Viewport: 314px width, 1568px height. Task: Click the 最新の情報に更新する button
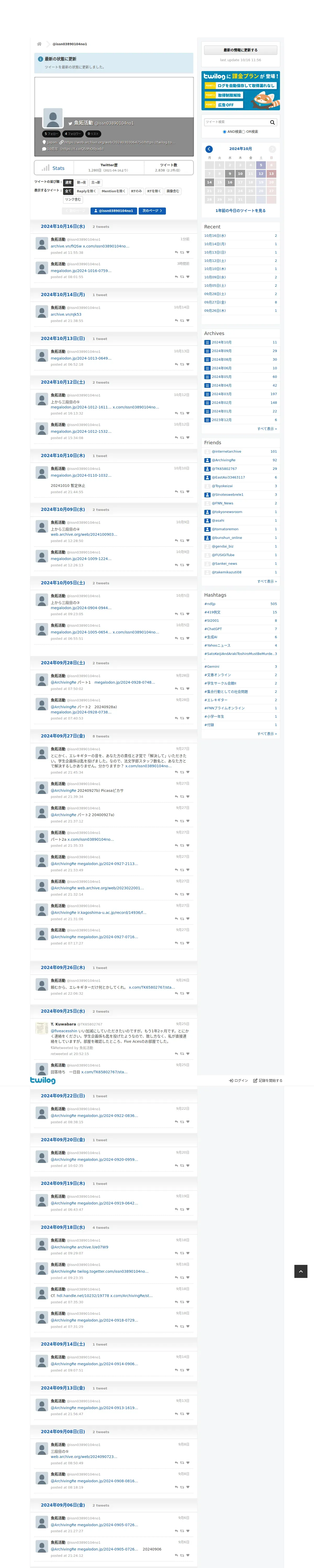click(240, 50)
